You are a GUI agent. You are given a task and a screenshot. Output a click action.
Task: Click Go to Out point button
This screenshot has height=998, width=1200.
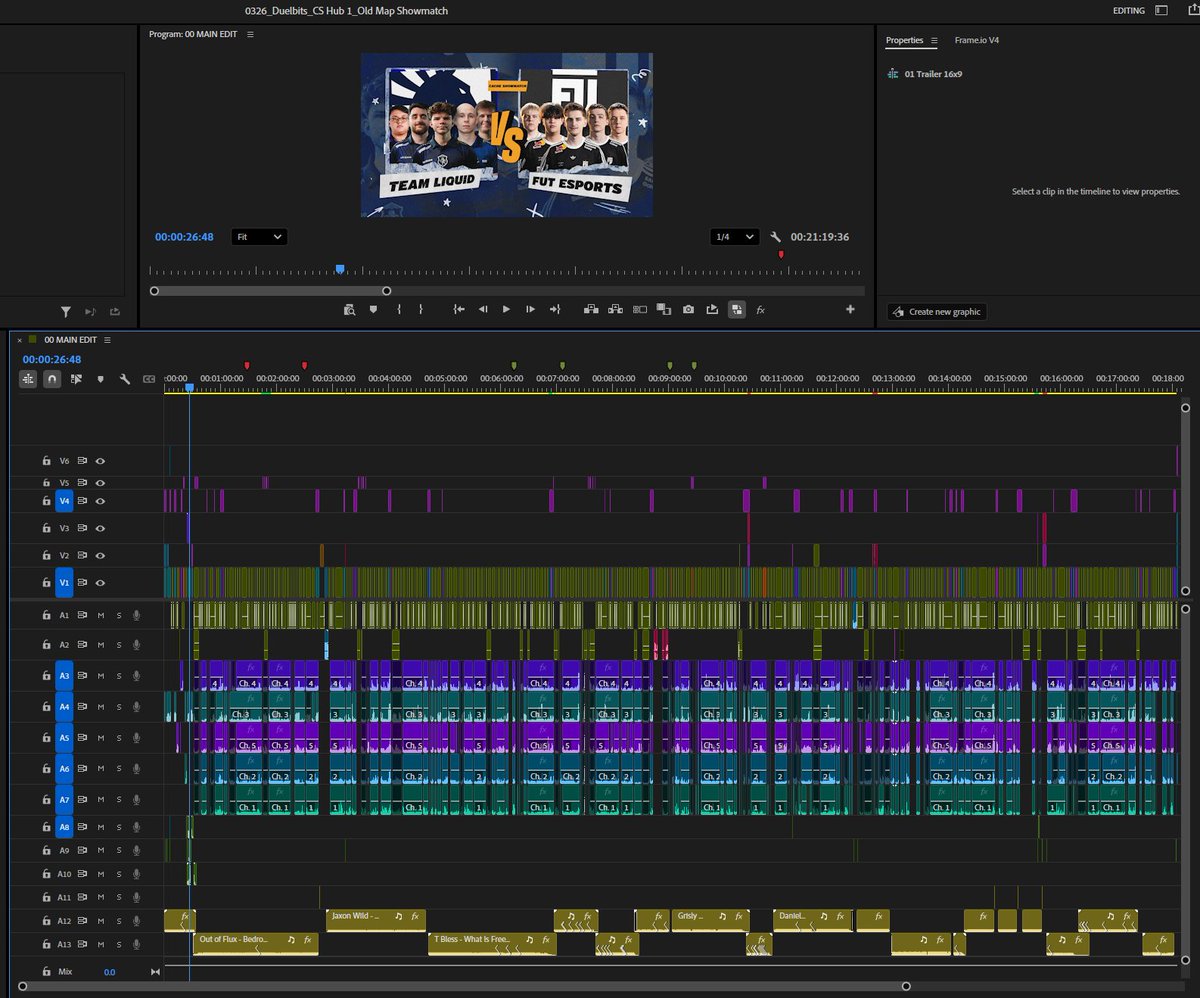pyautogui.click(x=554, y=310)
